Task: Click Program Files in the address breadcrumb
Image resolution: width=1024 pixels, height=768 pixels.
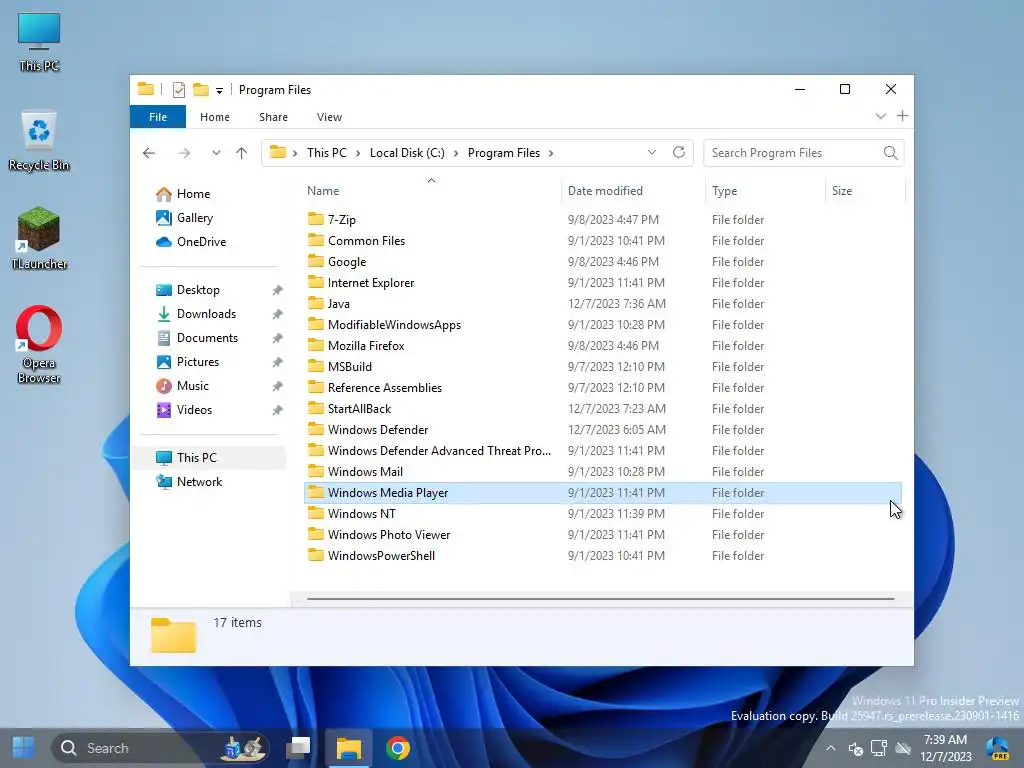Action: tap(504, 153)
